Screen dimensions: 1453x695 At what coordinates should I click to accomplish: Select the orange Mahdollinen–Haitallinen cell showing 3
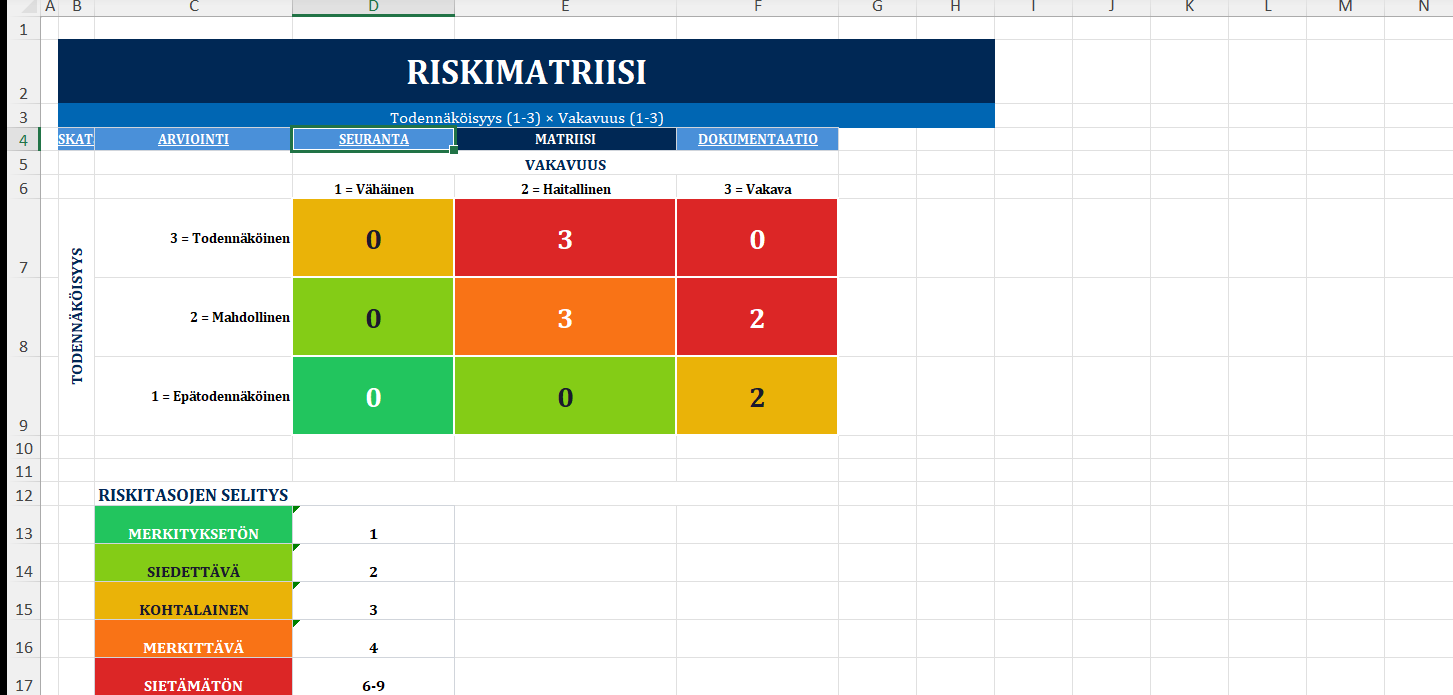565,318
